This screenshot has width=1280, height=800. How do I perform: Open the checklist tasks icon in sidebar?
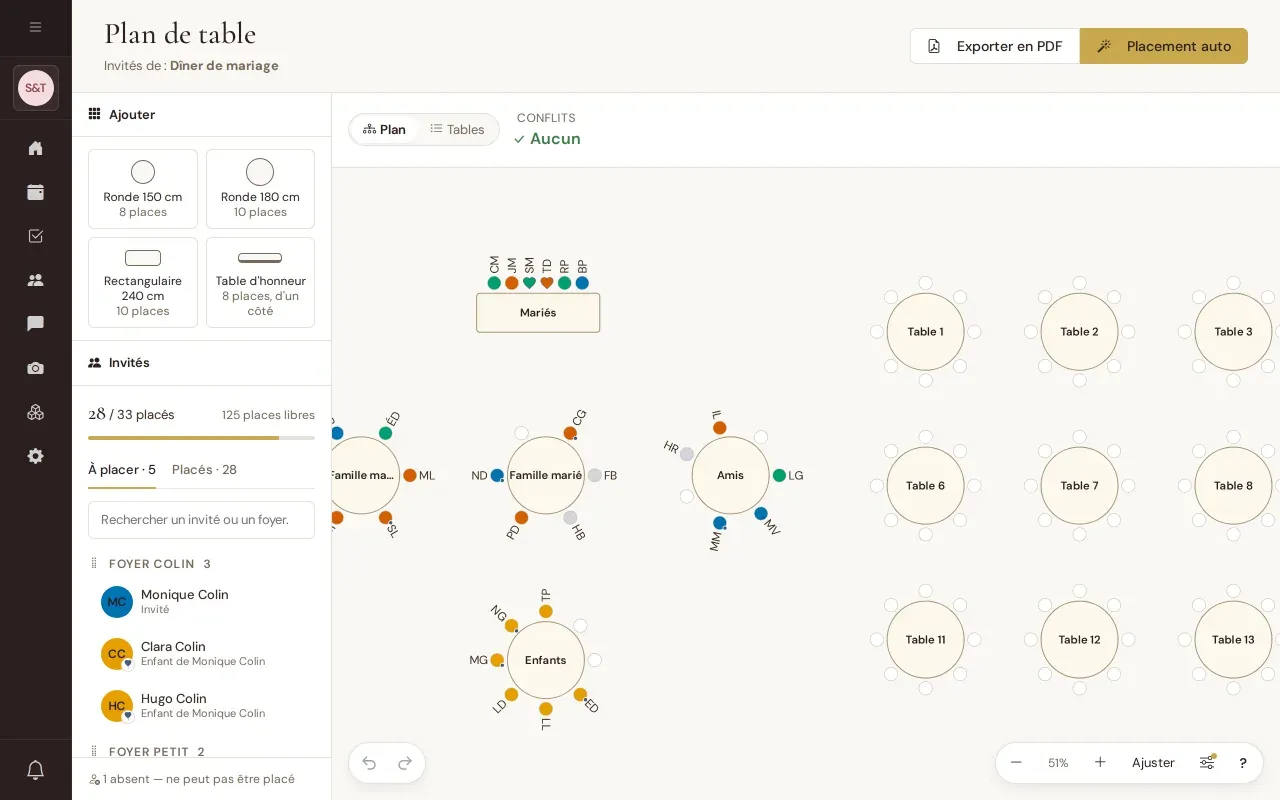click(x=36, y=236)
